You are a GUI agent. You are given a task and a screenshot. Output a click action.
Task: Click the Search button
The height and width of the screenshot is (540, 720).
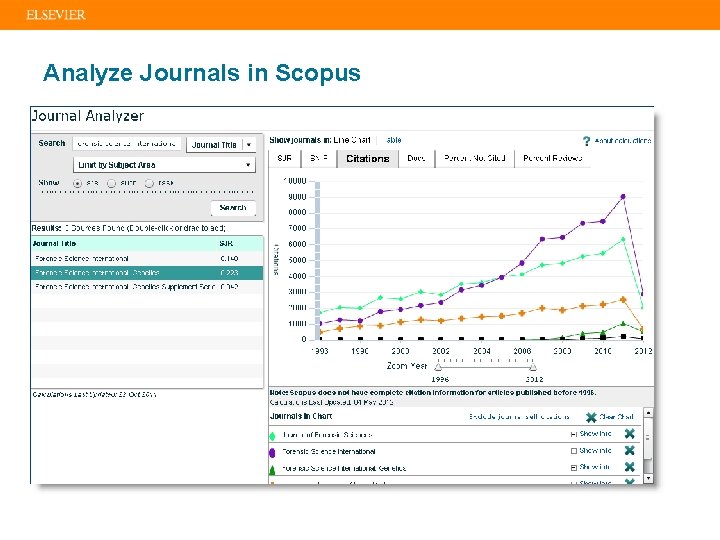click(233, 208)
